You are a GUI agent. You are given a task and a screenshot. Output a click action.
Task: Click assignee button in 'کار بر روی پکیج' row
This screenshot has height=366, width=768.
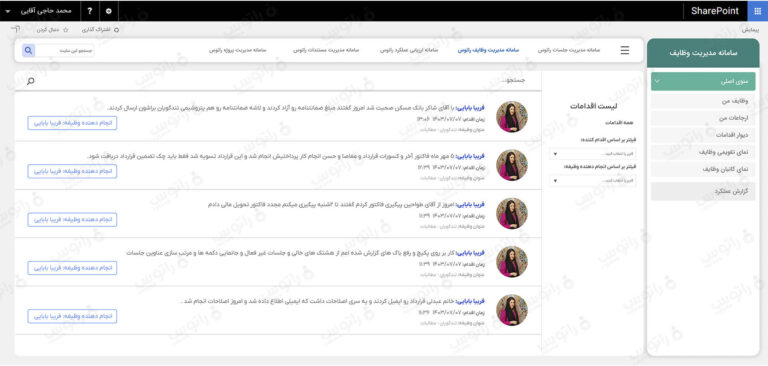point(72,268)
